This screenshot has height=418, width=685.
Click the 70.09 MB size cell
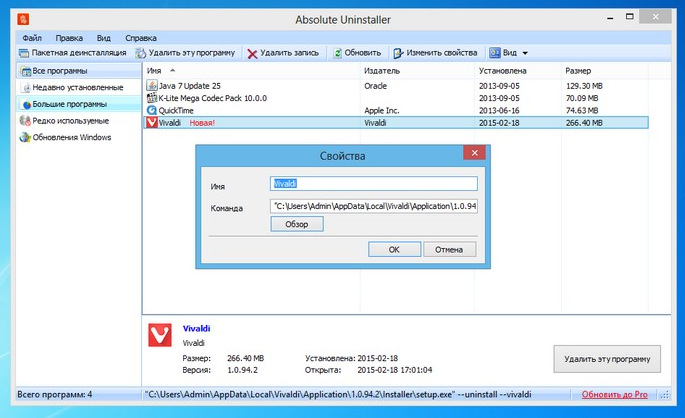[582, 98]
